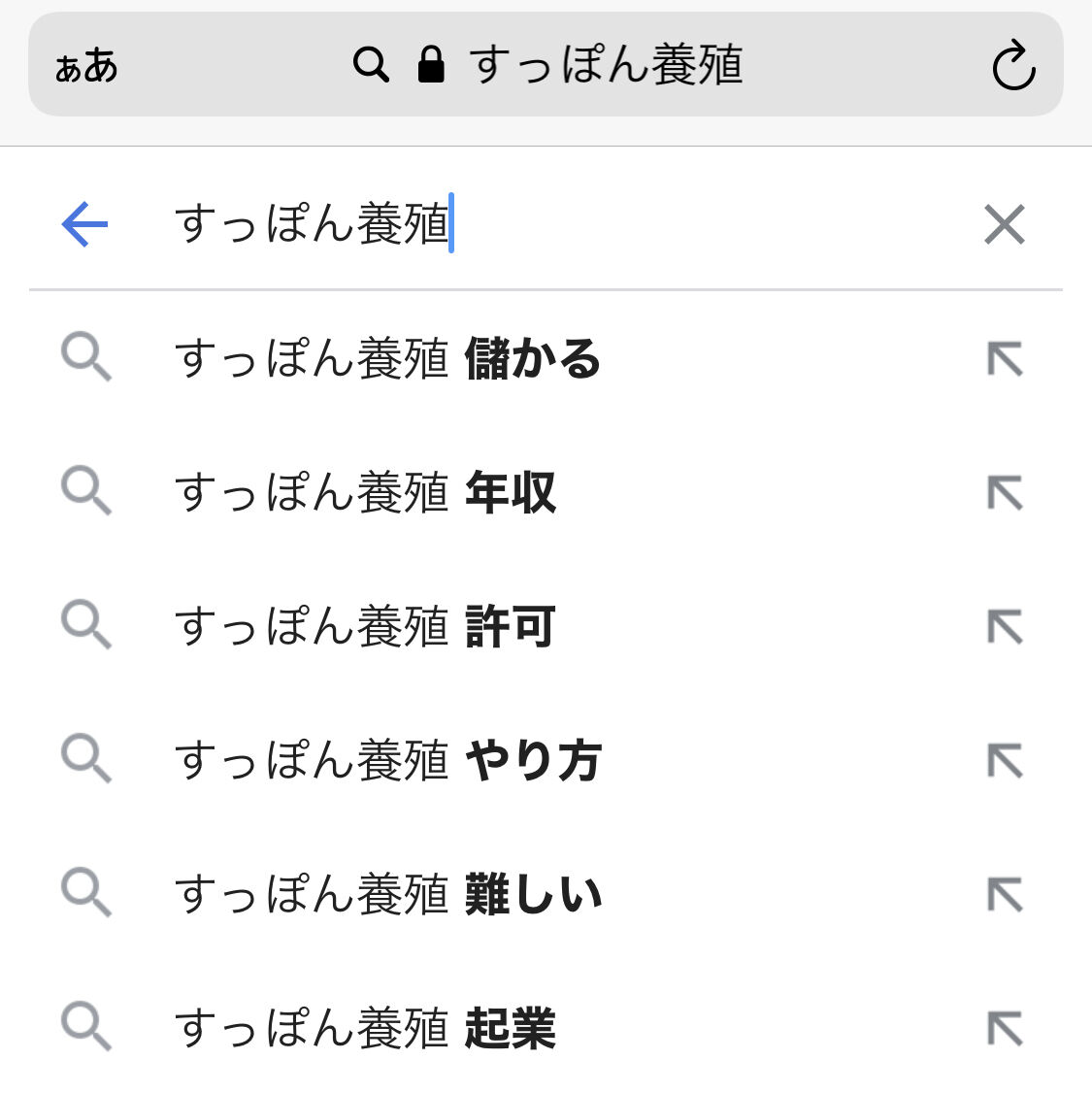Viewport: 1092px width, 1093px height.
Task: Tap the blue back arrow
Action: (84, 224)
